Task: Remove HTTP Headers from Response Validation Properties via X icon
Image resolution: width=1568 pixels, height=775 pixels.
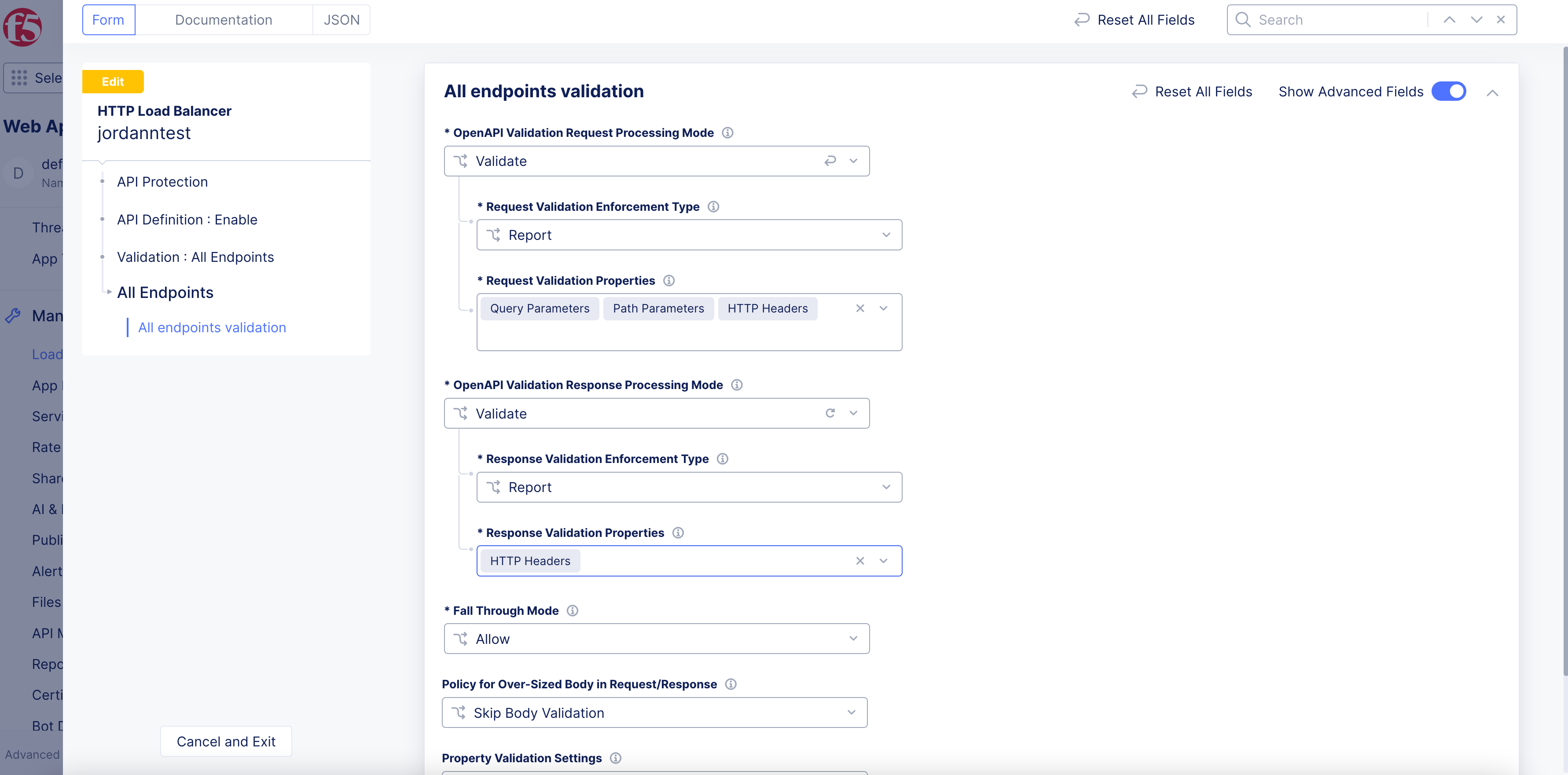Action: pyautogui.click(x=860, y=561)
